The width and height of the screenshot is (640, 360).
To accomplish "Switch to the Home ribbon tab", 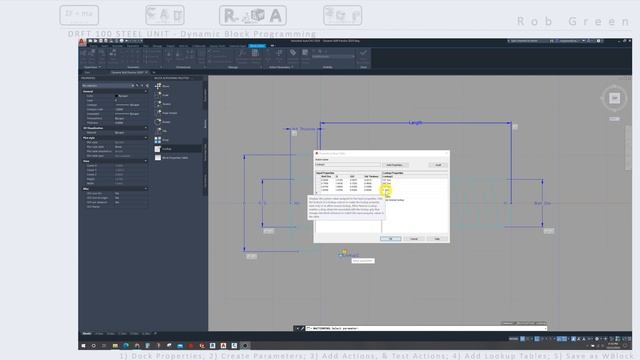I will pyautogui.click(x=94, y=46).
